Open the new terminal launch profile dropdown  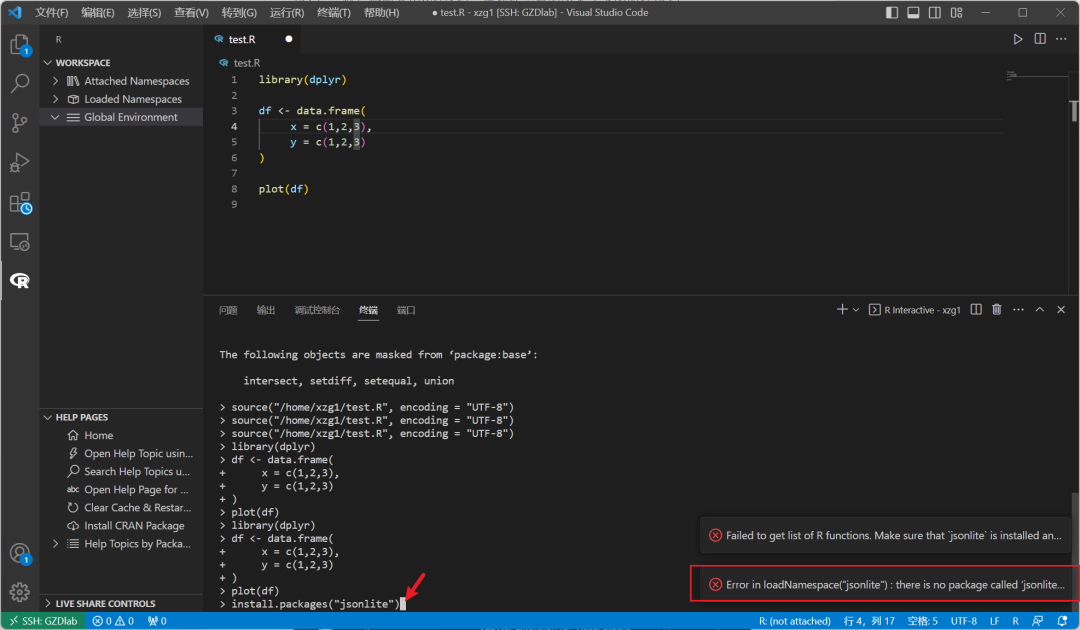(855, 310)
